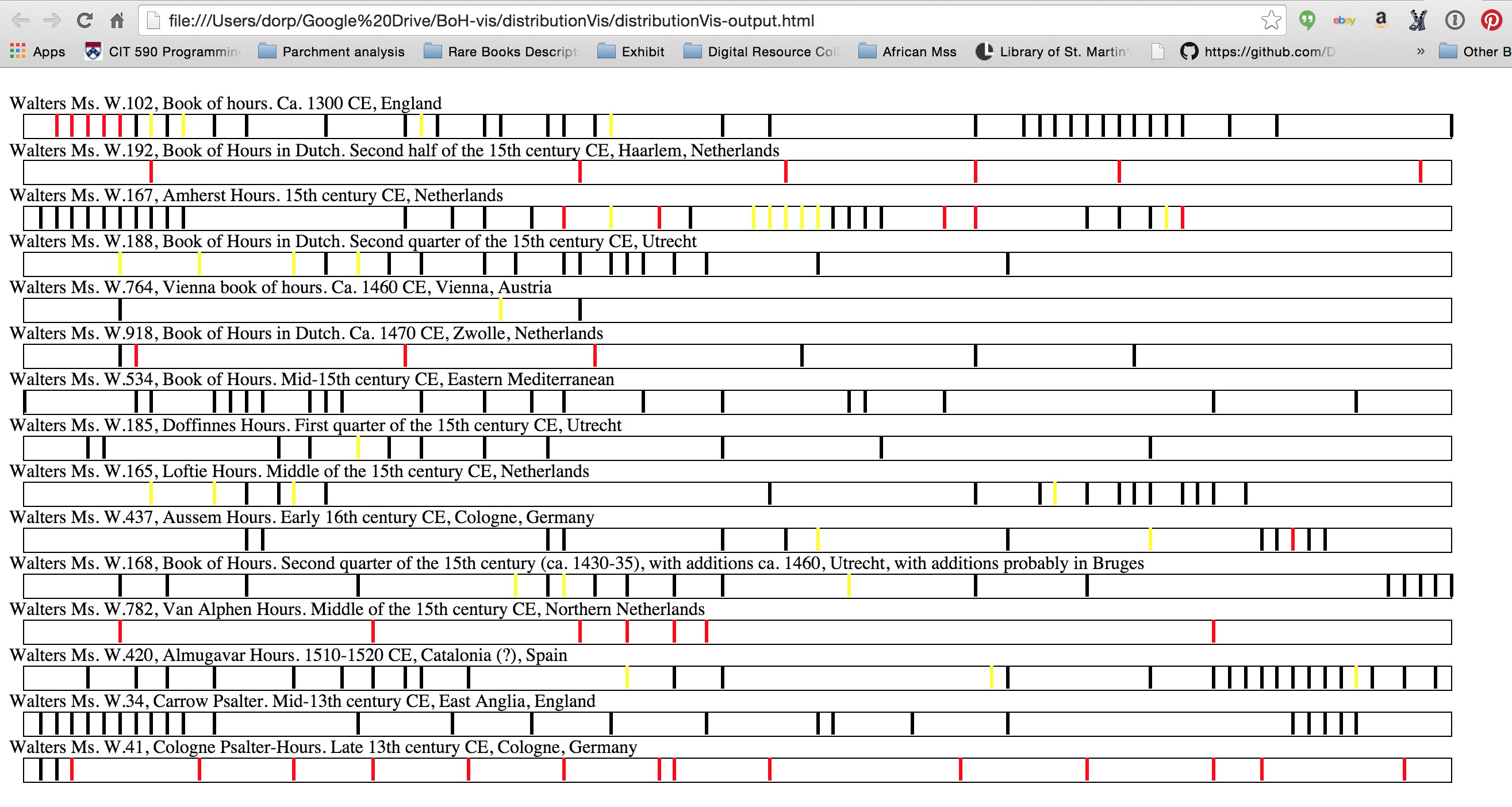
Task: Click last red marker in W.167 bar
Action: tap(1182, 218)
